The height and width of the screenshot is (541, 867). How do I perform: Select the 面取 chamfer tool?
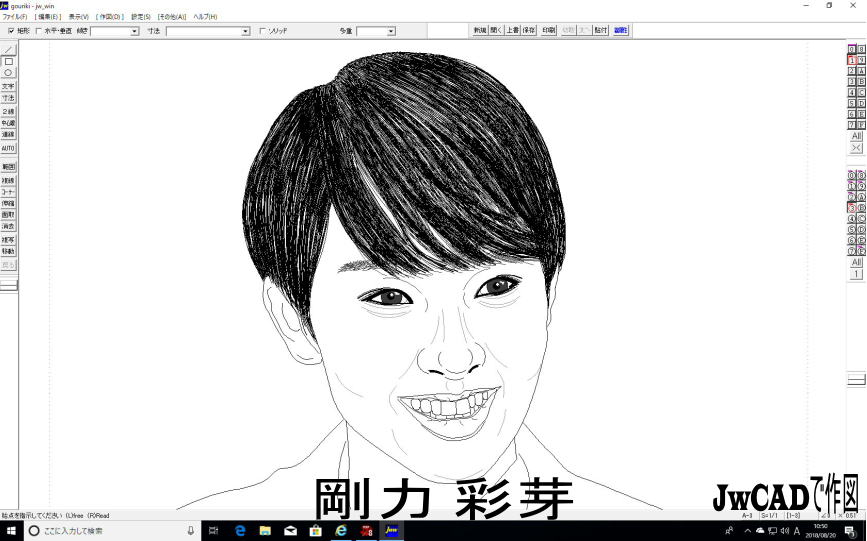pos(8,215)
